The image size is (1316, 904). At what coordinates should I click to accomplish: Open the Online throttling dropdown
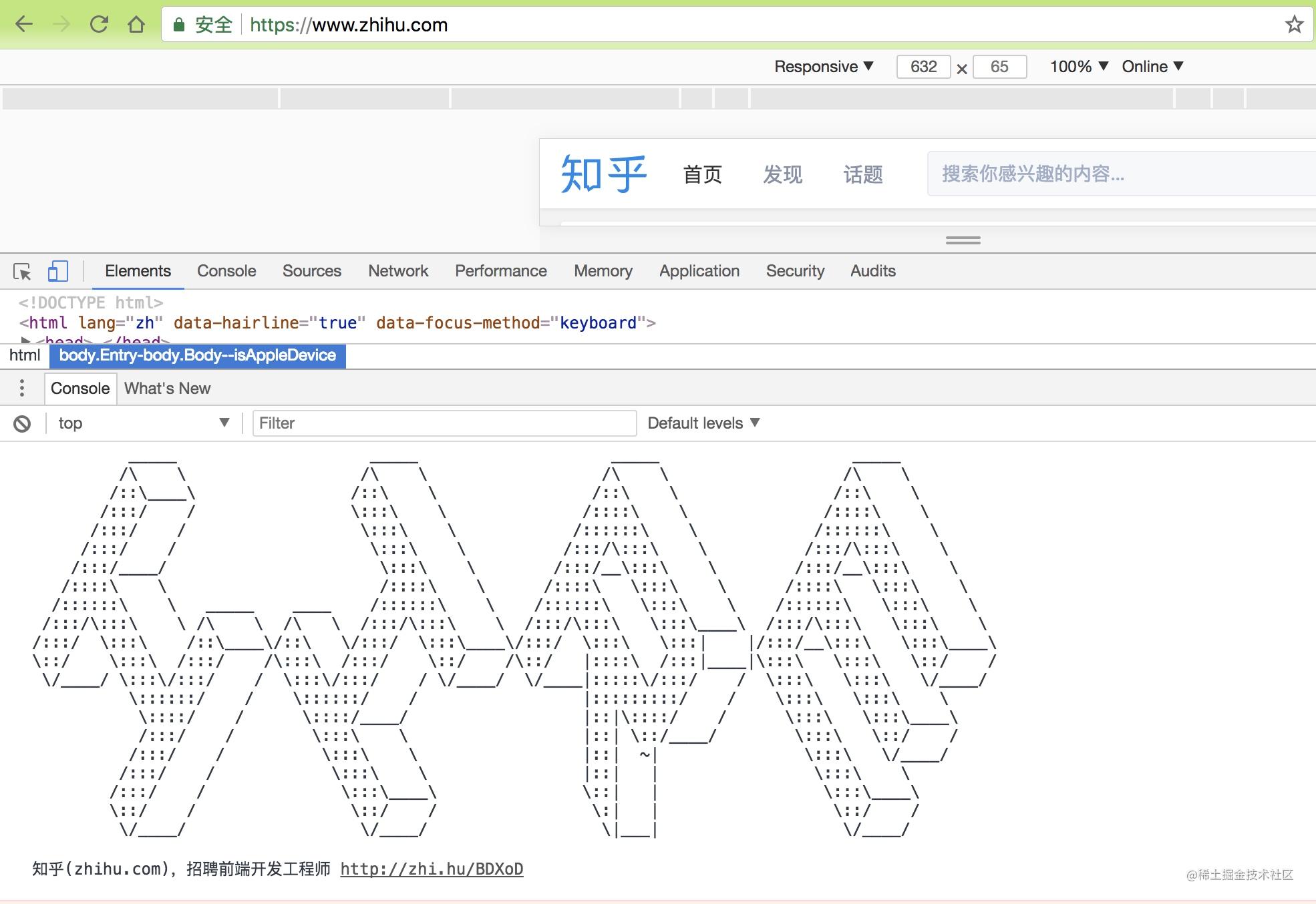pos(1151,67)
